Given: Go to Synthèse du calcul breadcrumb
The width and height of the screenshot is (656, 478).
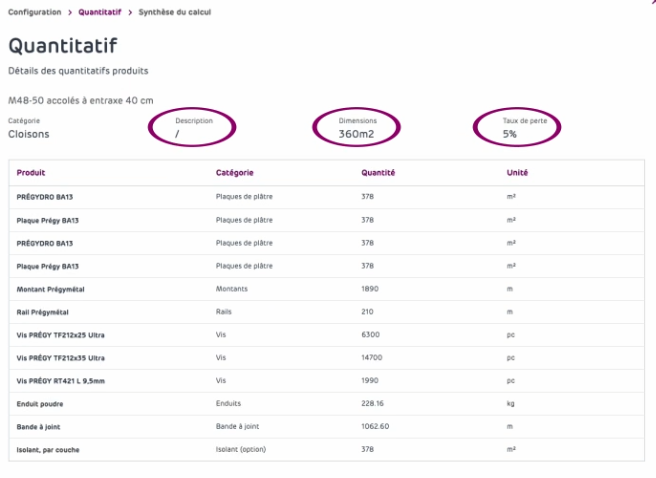Looking at the screenshot, I should tap(175, 12).
